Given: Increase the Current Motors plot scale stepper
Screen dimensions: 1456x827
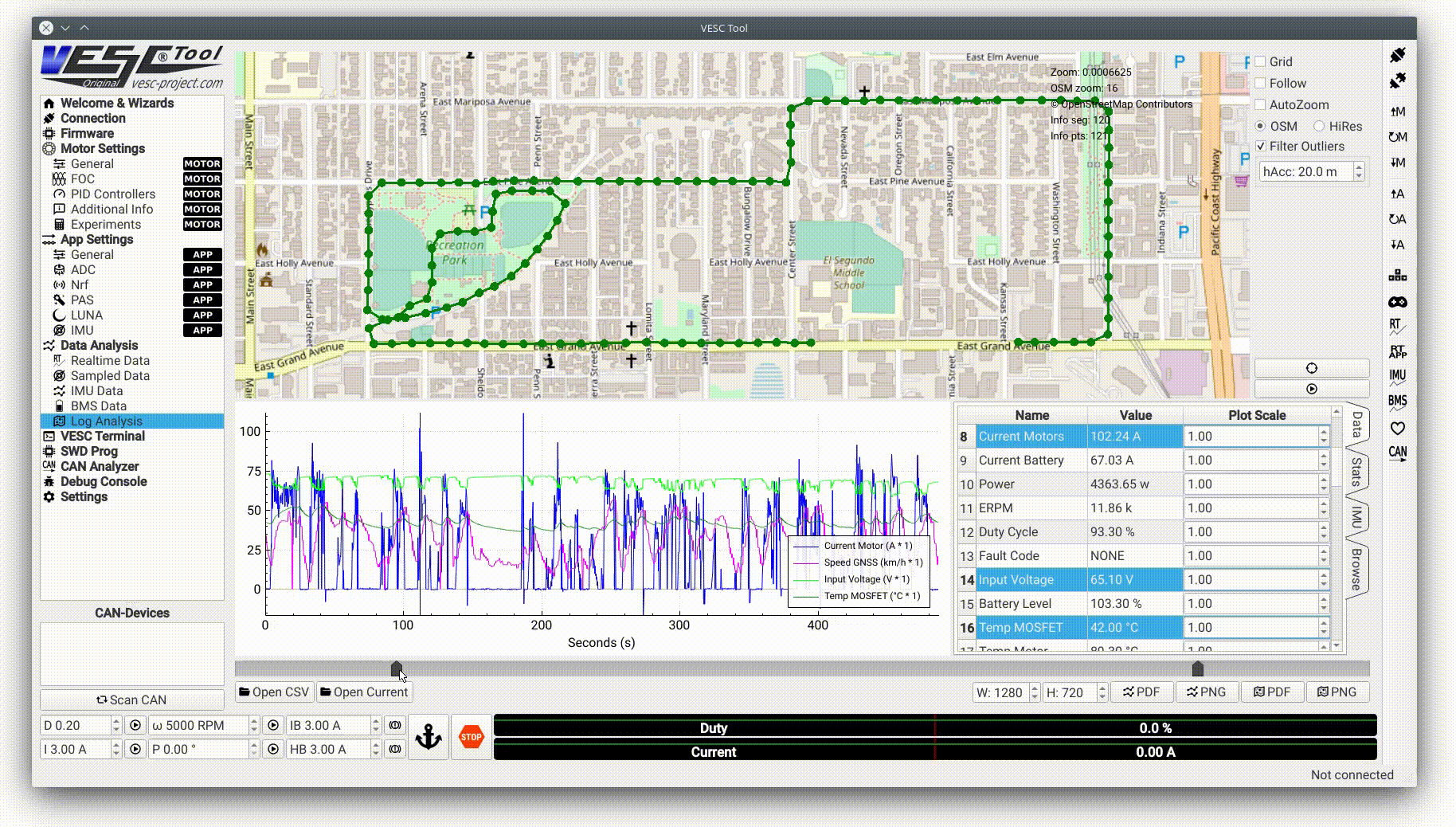Looking at the screenshot, I should (1324, 433).
